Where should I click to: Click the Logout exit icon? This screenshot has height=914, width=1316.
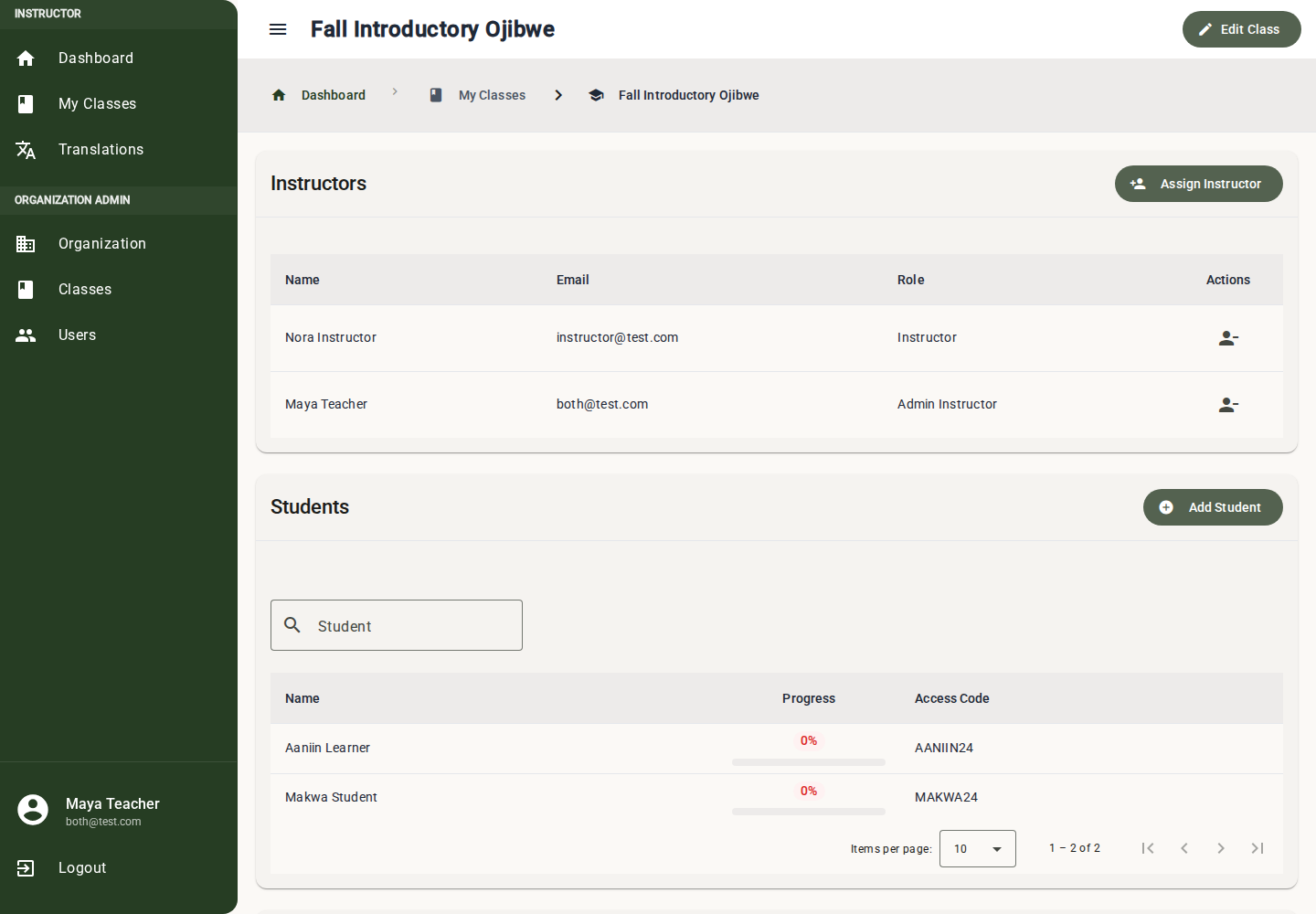coord(26,868)
